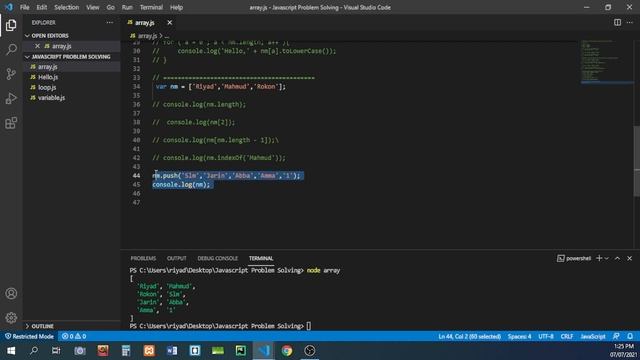
Task: Switch to the Debug Console tab
Action: [218, 258]
